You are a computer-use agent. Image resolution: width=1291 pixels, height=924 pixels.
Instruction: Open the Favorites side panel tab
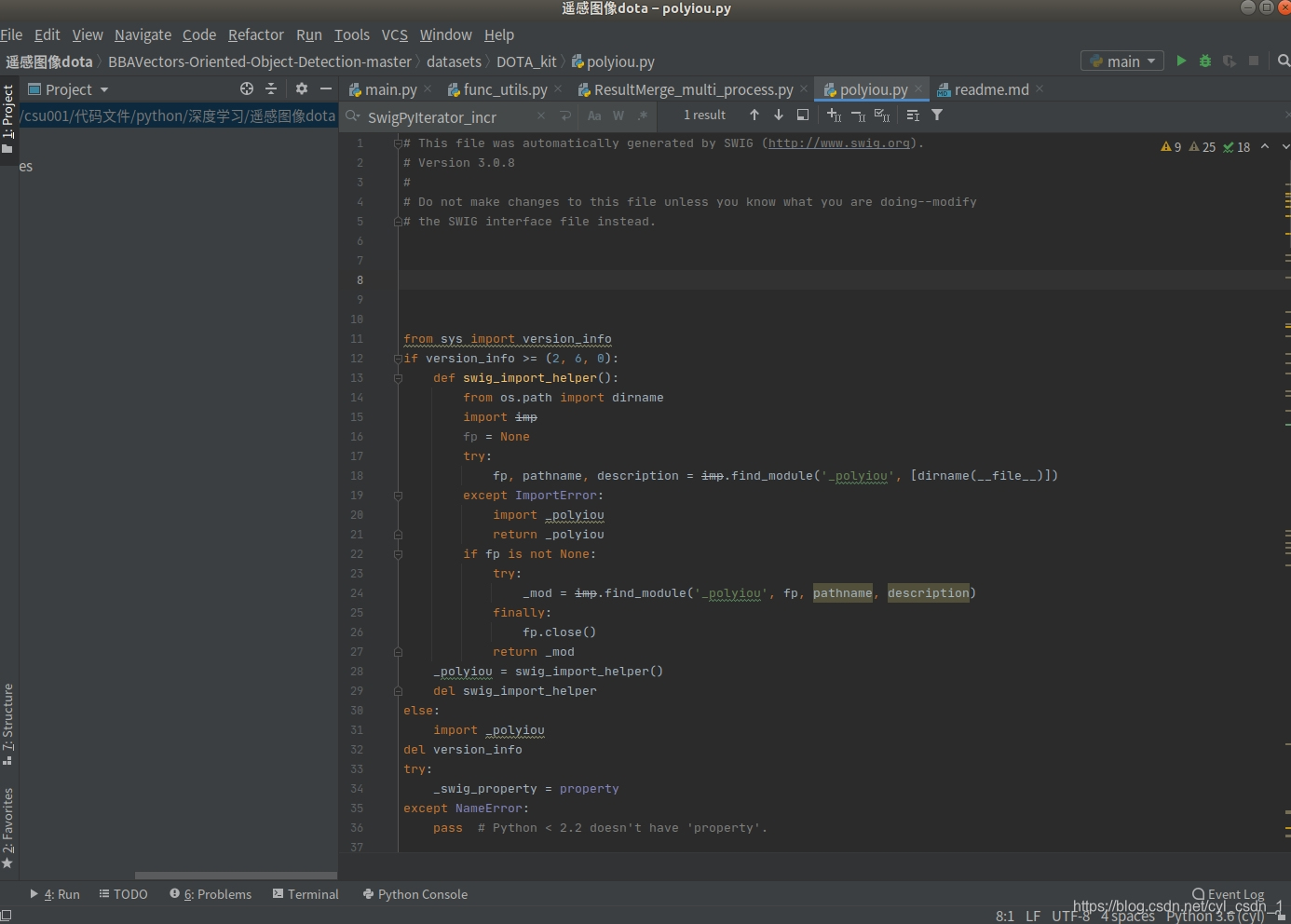8,828
